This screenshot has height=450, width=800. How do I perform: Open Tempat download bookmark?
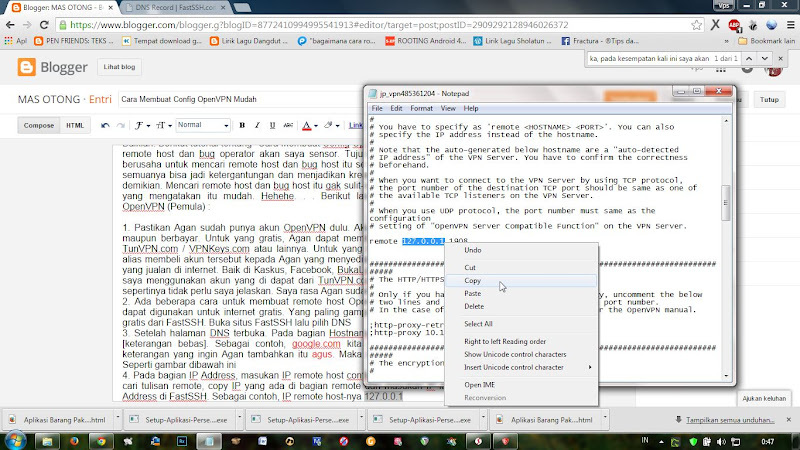pos(162,41)
